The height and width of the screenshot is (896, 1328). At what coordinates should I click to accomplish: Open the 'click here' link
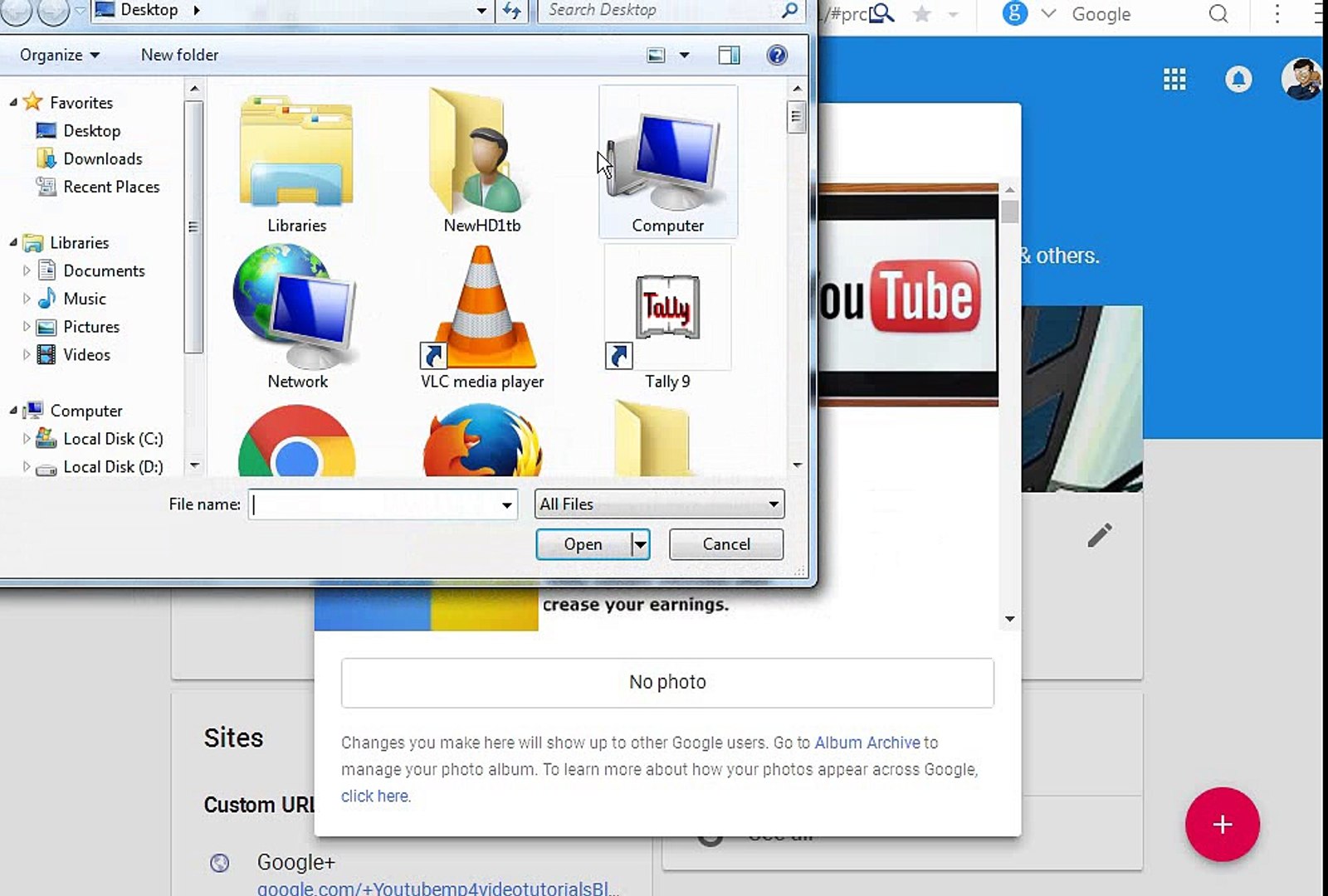click(375, 796)
